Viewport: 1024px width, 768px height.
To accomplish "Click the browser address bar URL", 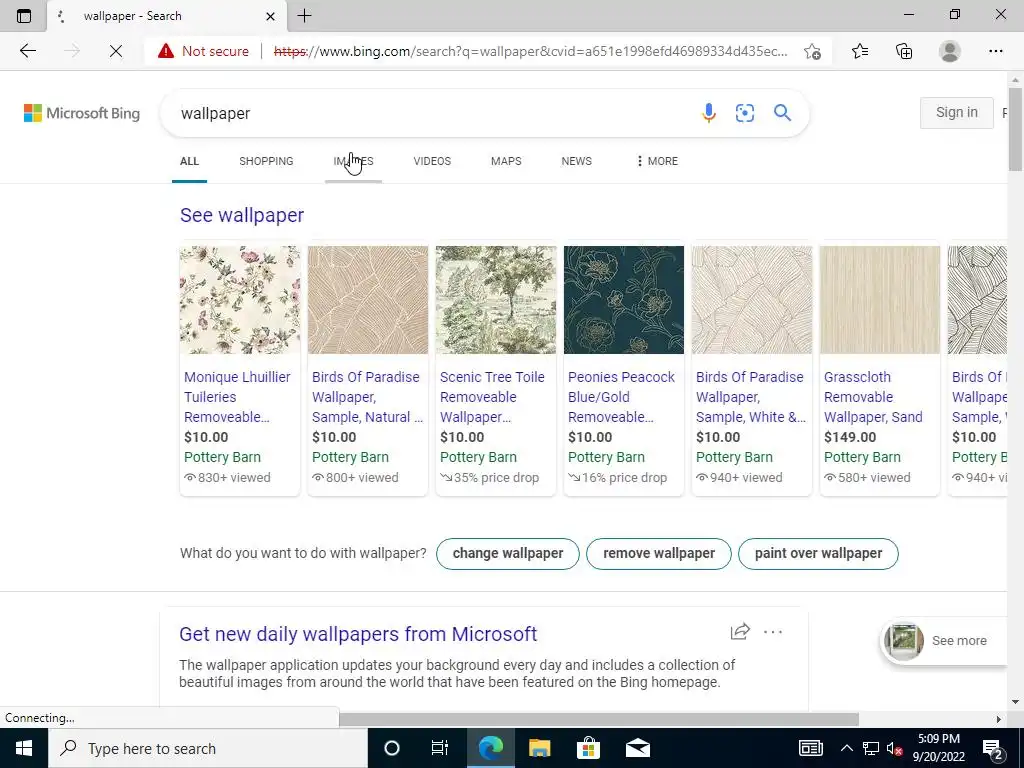I will click(x=530, y=51).
